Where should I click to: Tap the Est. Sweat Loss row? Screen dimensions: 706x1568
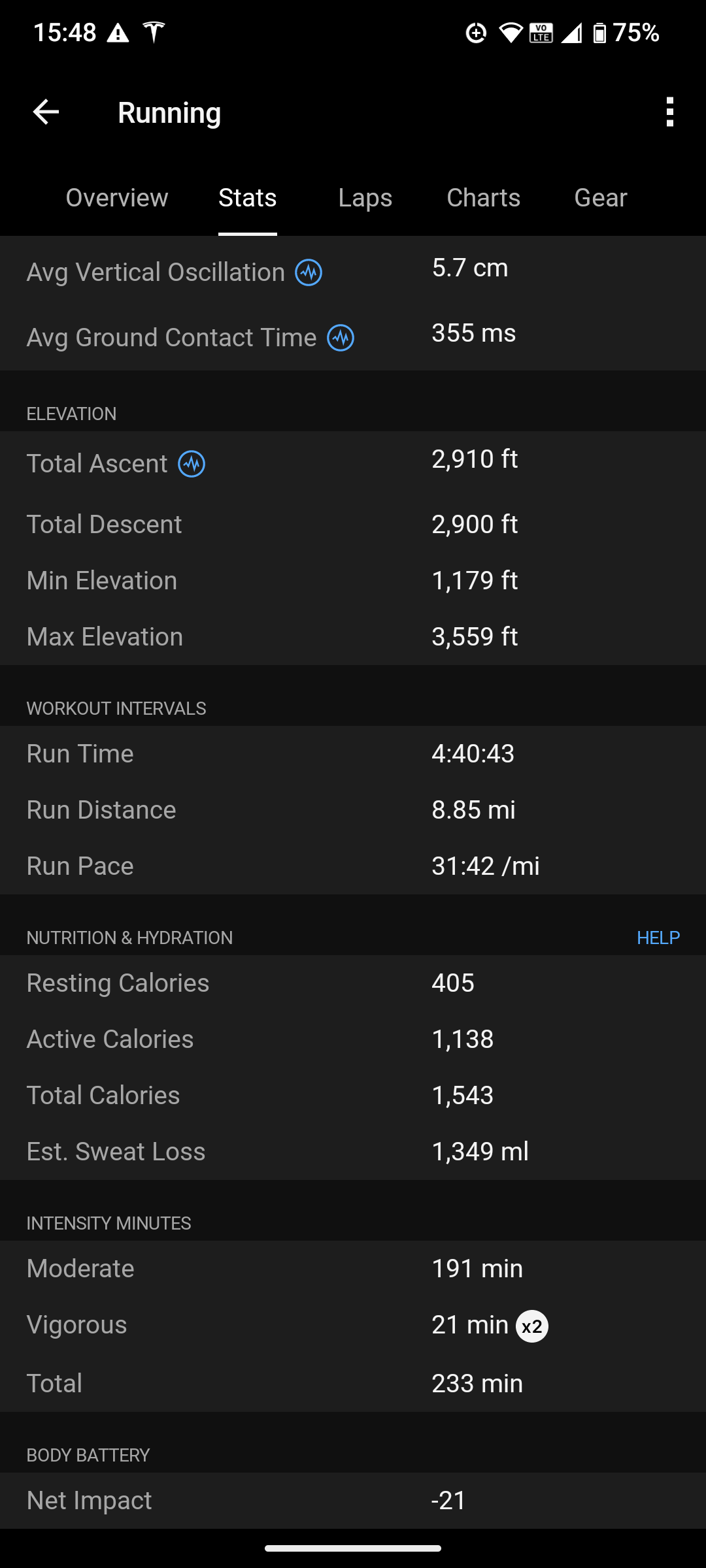(353, 1151)
